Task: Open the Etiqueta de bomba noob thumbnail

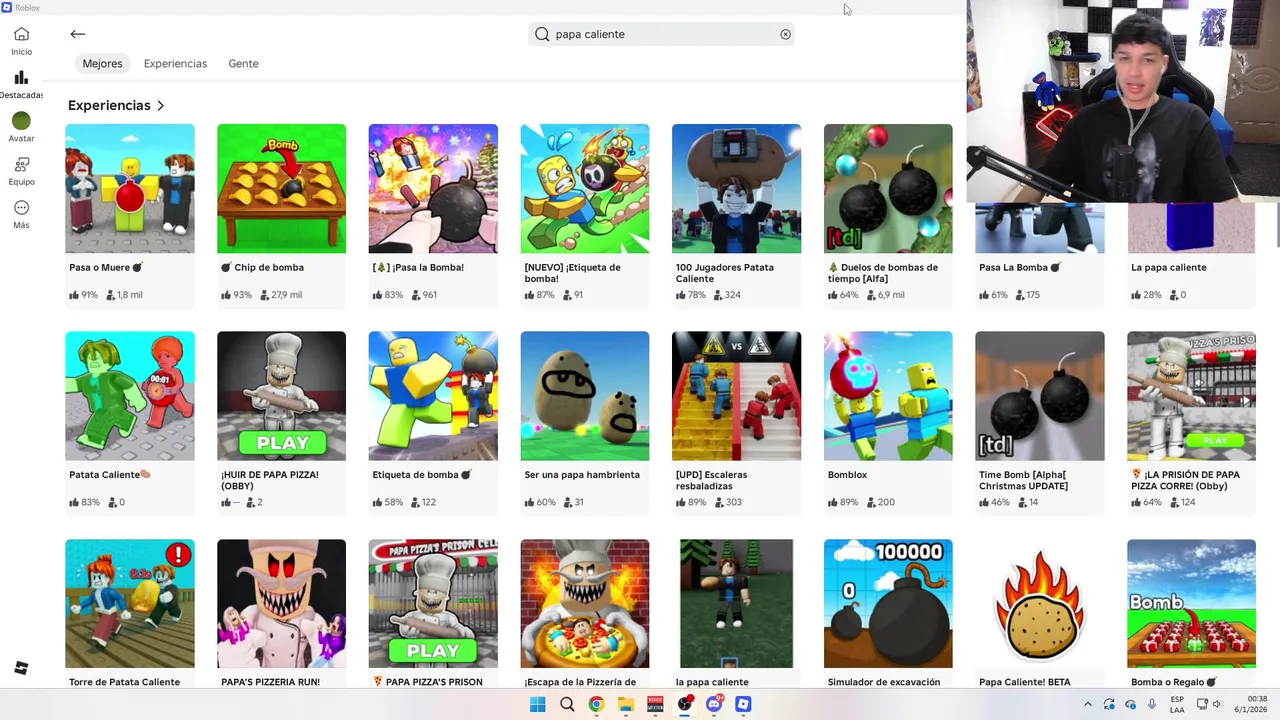Action: coord(433,396)
